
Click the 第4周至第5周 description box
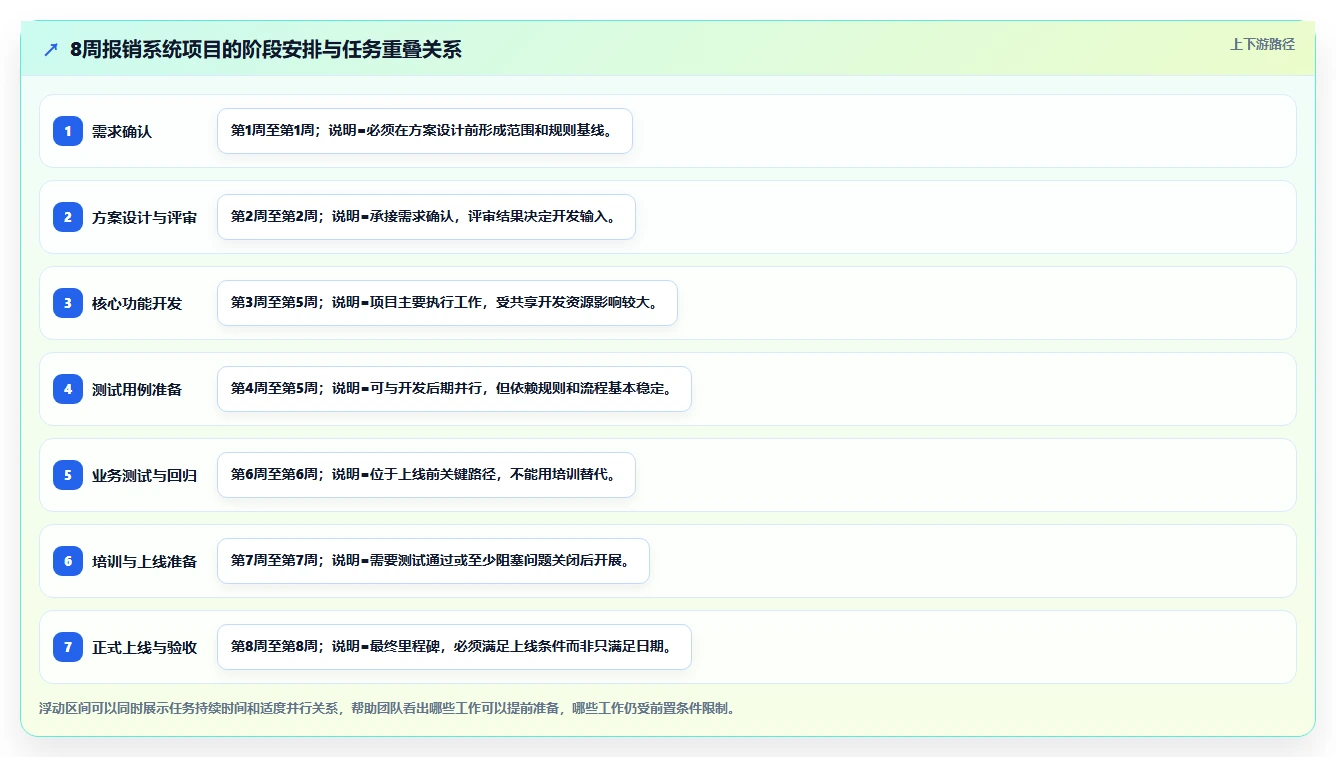pyautogui.click(x=454, y=389)
